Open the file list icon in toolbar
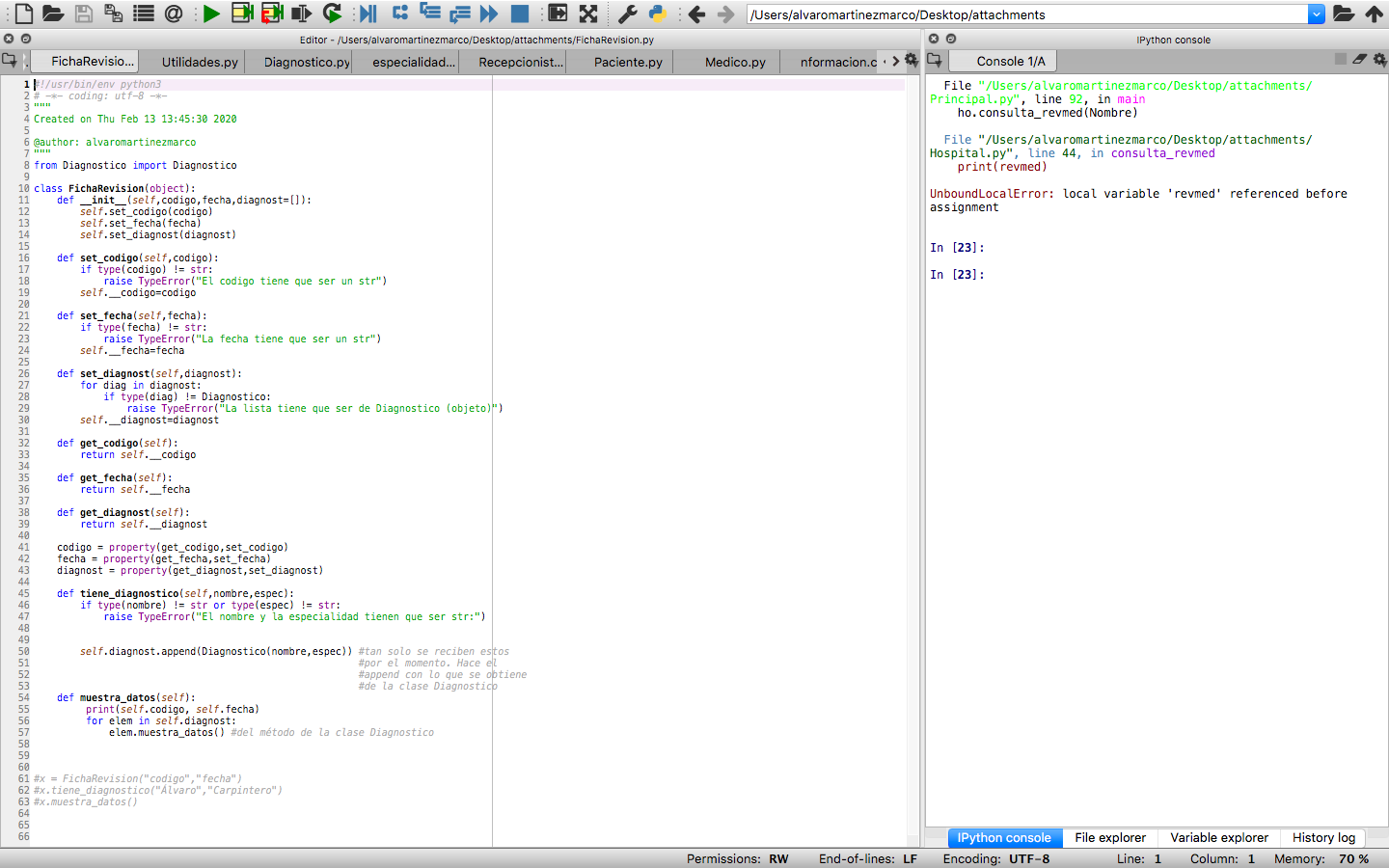Image resolution: width=1389 pixels, height=868 pixels. (x=144, y=14)
